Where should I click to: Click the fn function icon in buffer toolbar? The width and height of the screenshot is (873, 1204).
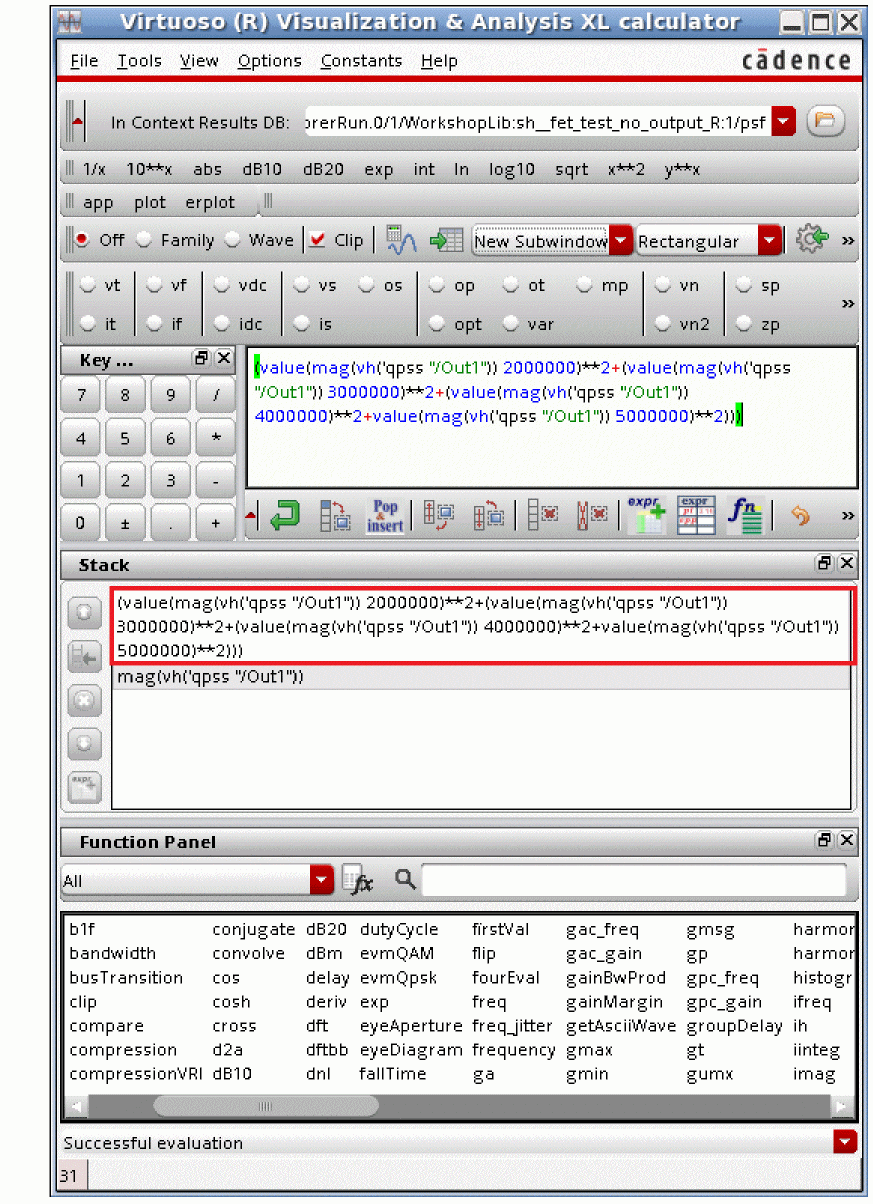[x=745, y=516]
